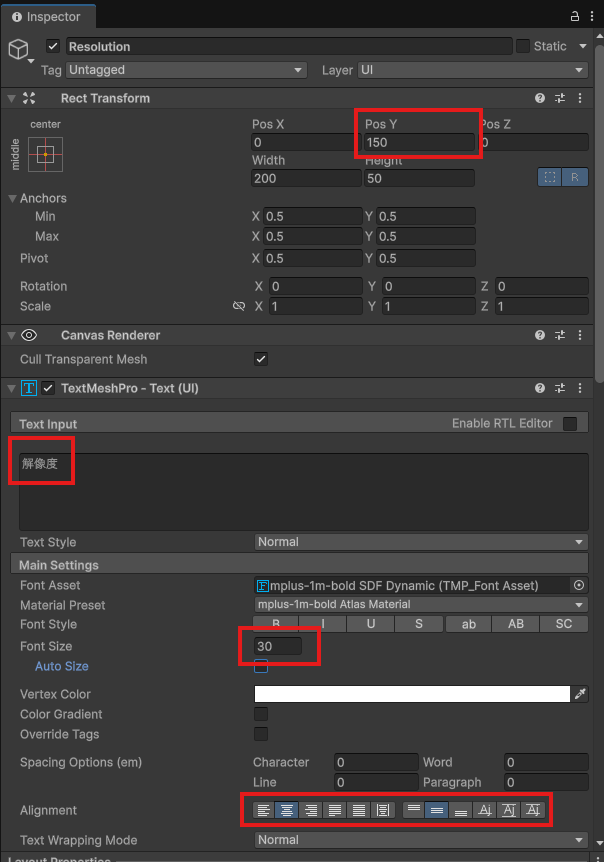Disable the Resolution game object checkbox
Viewport: 604px width, 862px height.
[53, 46]
